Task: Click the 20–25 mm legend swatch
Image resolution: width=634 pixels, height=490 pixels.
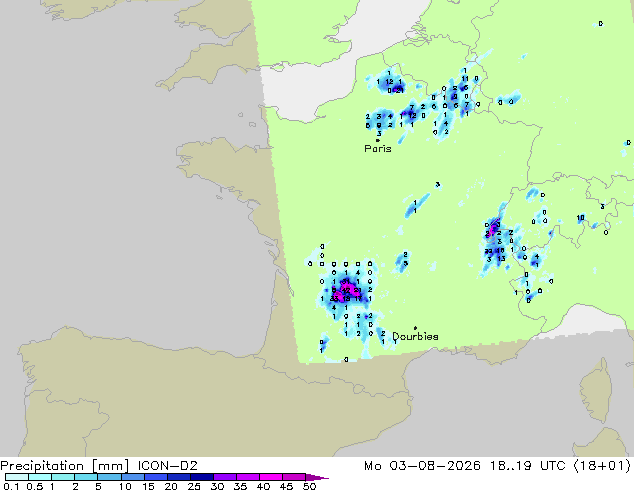Action: coord(178,477)
